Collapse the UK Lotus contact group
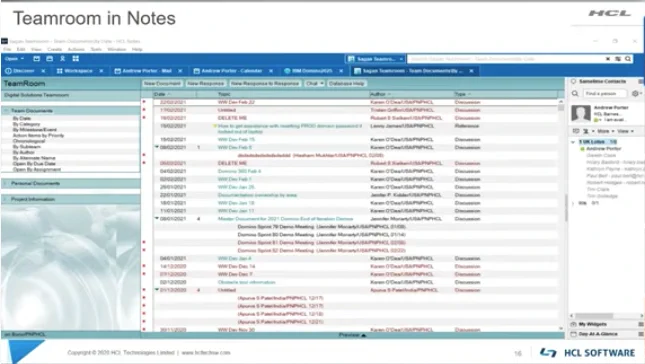Viewport: 645px width, 364px height. [x=573, y=142]
